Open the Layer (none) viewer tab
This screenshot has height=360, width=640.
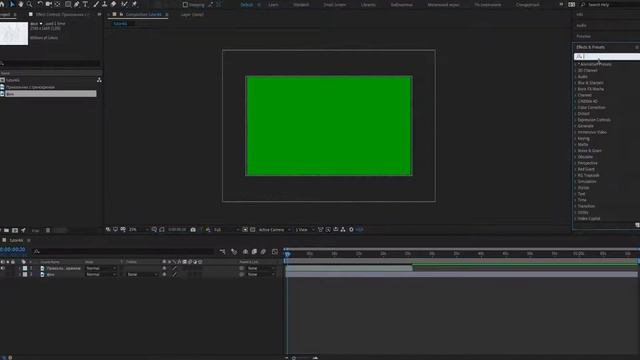point(192,14)
